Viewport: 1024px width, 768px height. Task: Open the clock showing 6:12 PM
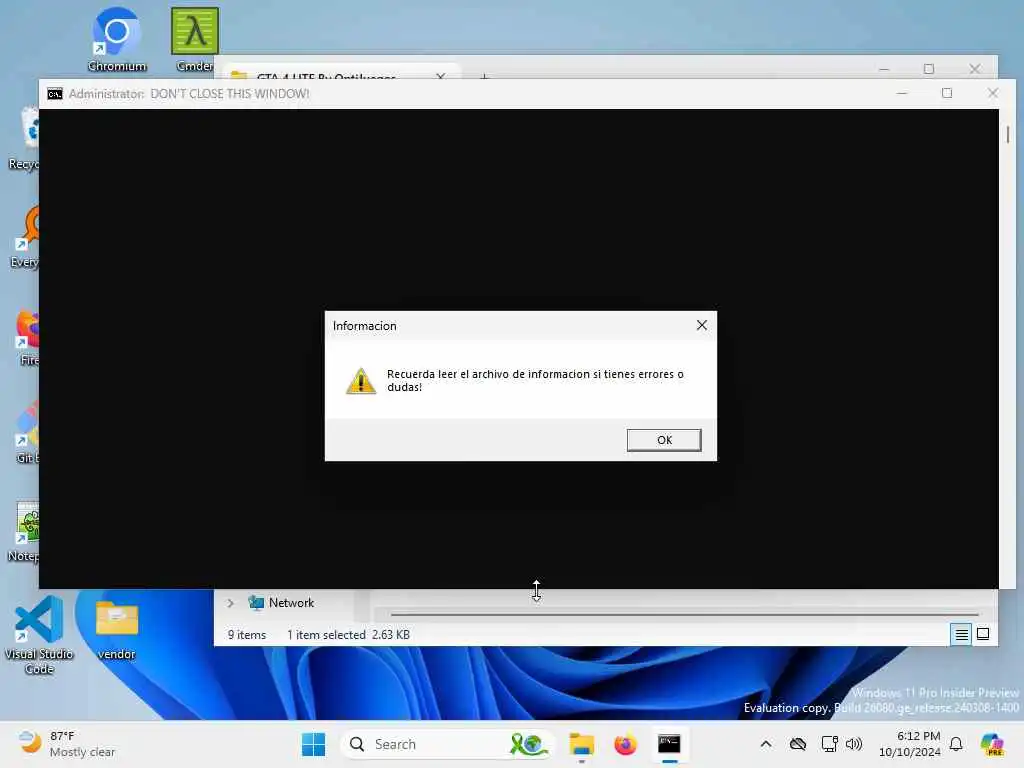909,744
